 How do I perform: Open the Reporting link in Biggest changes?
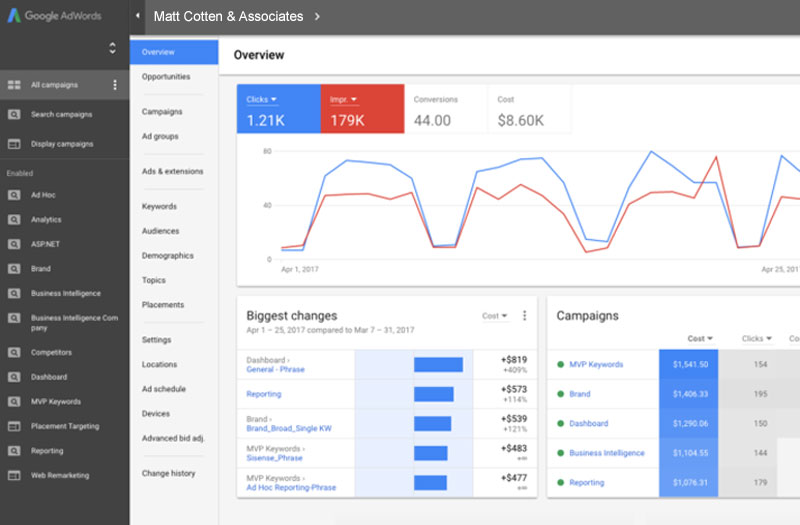pos(263,394)
